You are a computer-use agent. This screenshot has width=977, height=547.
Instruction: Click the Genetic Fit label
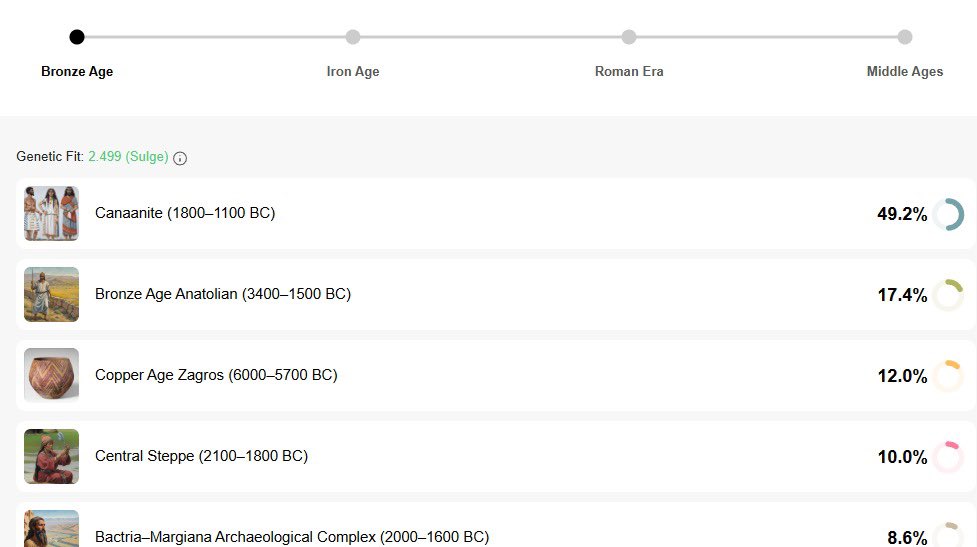point(50,156)
